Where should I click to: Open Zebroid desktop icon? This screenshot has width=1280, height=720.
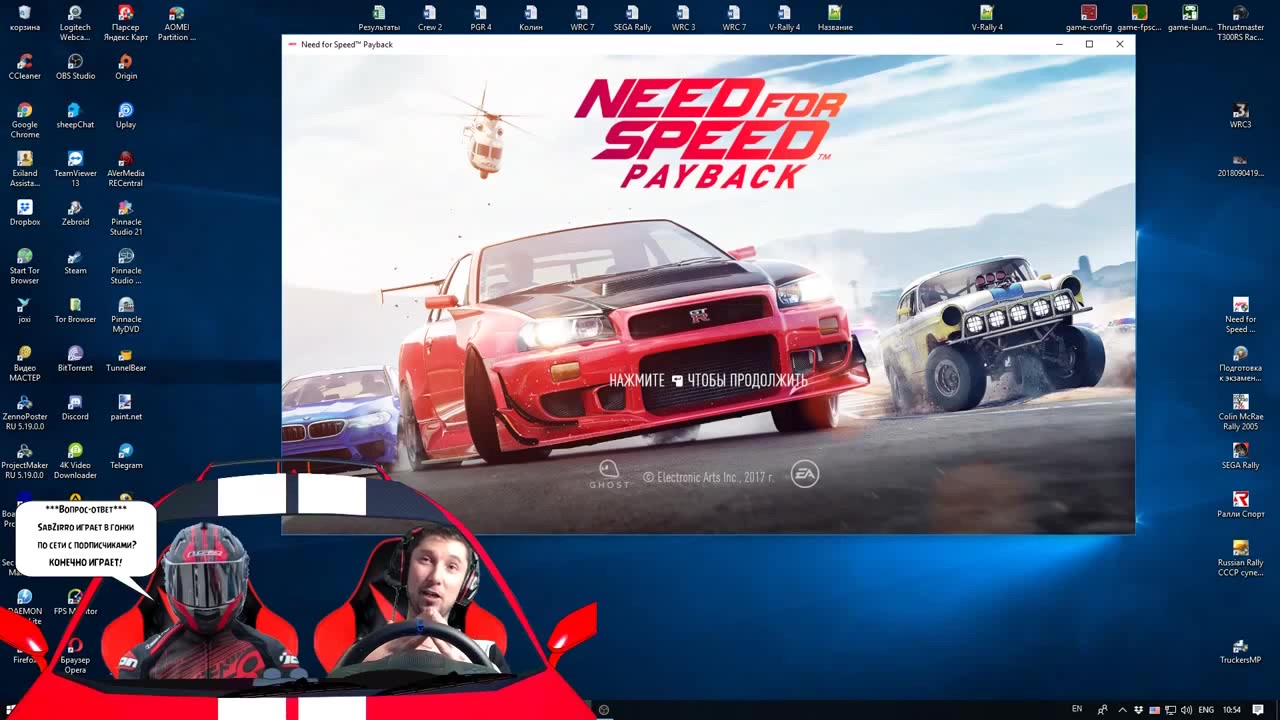point(75,213)
